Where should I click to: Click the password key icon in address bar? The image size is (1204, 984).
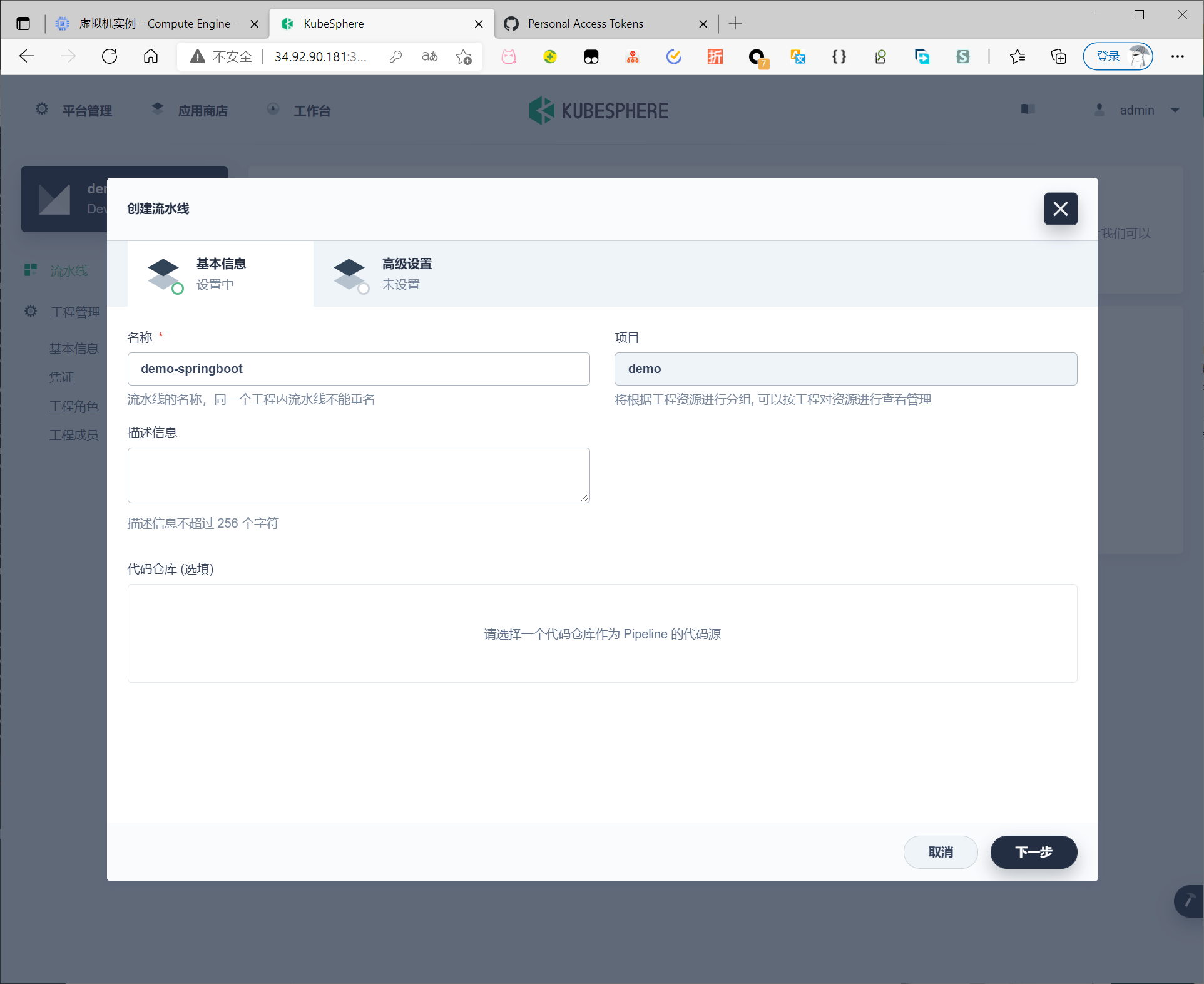395,57
